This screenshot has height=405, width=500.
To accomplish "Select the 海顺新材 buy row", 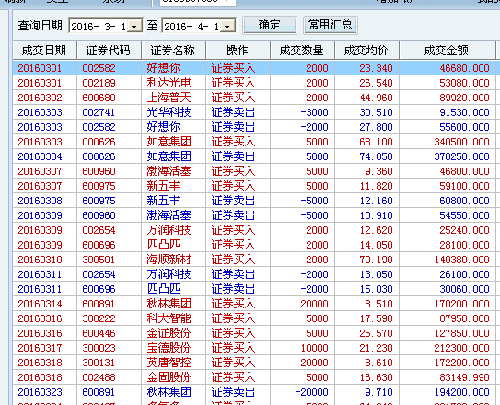I will (x=254, y=259).
